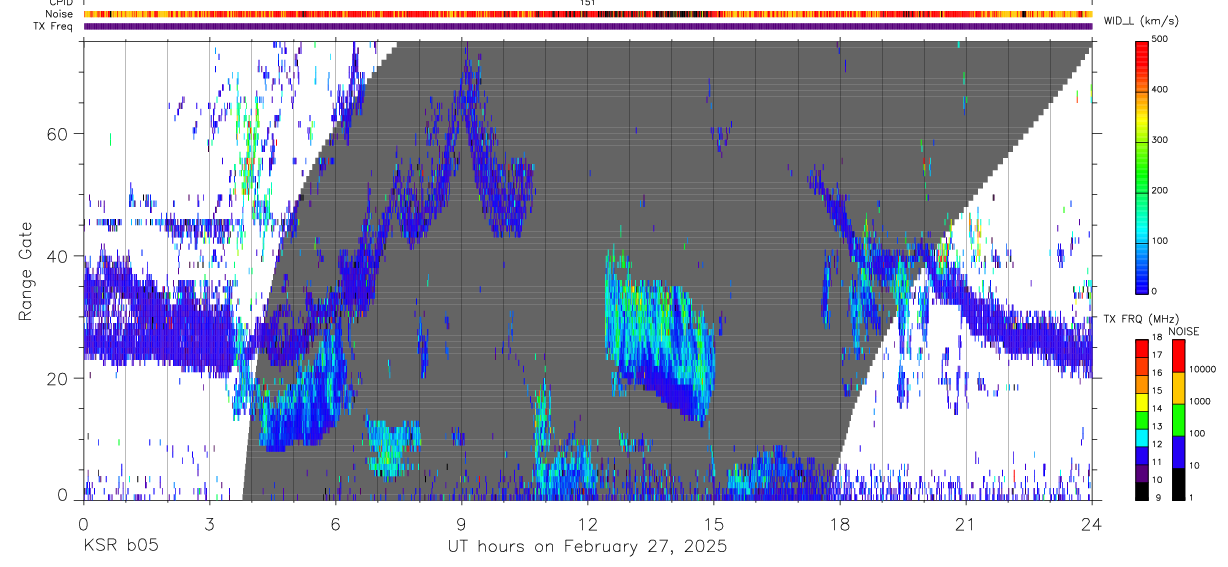Viewport: 1228px width, 567px height.
Task: Click the black bottom segment of the TX FRQ legend
Action: [x=1142, y=491]
